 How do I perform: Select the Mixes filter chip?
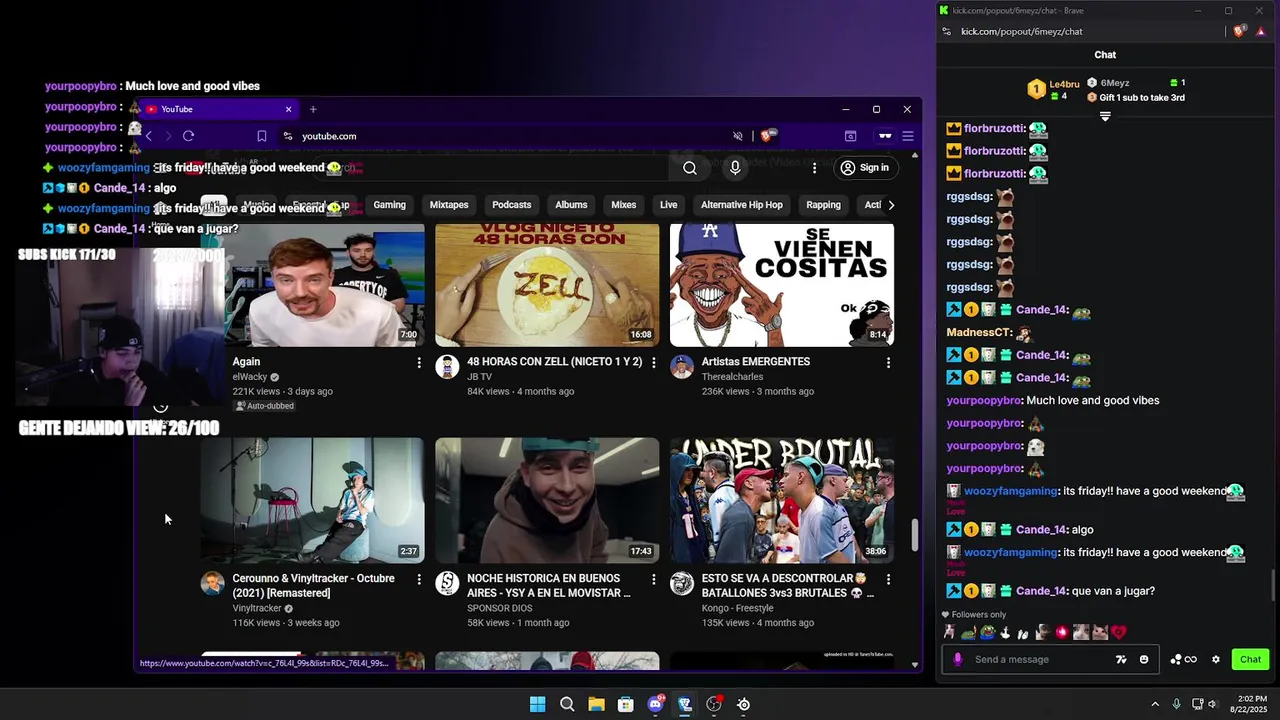tap(624, 205)
